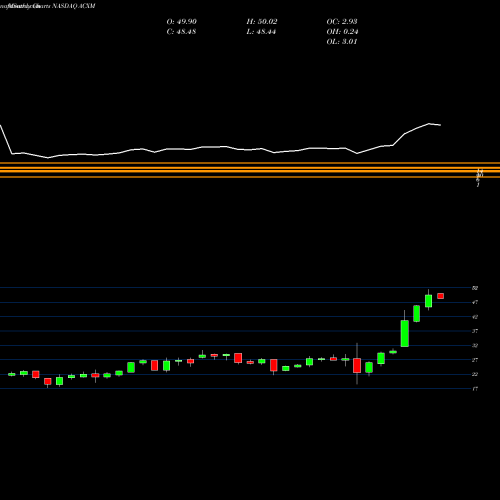Click the 22 price axis label
This screenshot has height=500, width=500.
[475, 374]
